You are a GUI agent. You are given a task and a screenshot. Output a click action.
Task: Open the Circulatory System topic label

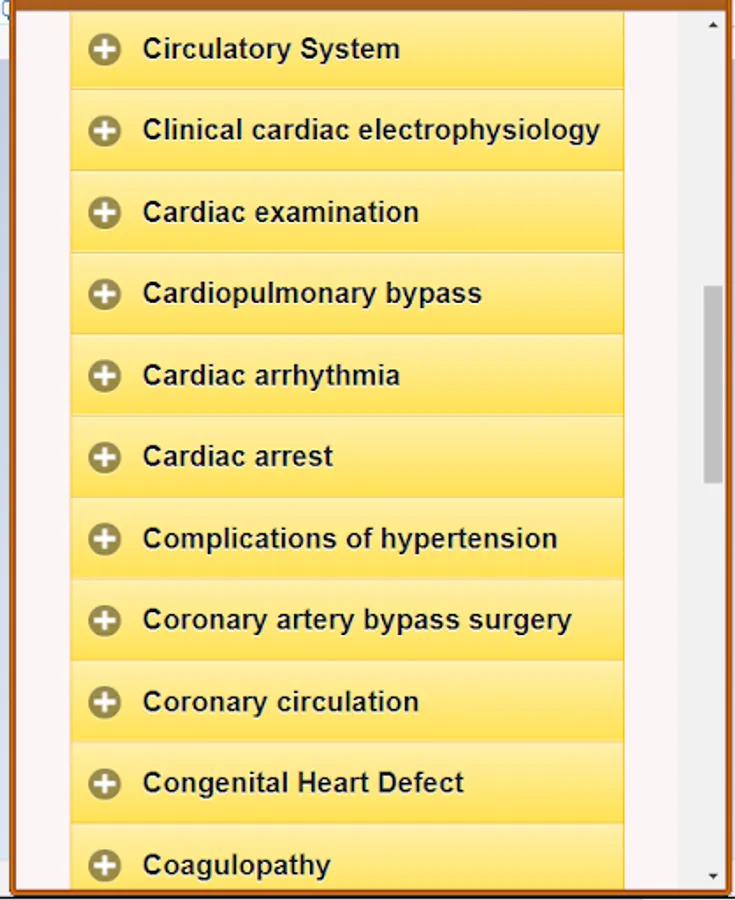coord(271,49)
